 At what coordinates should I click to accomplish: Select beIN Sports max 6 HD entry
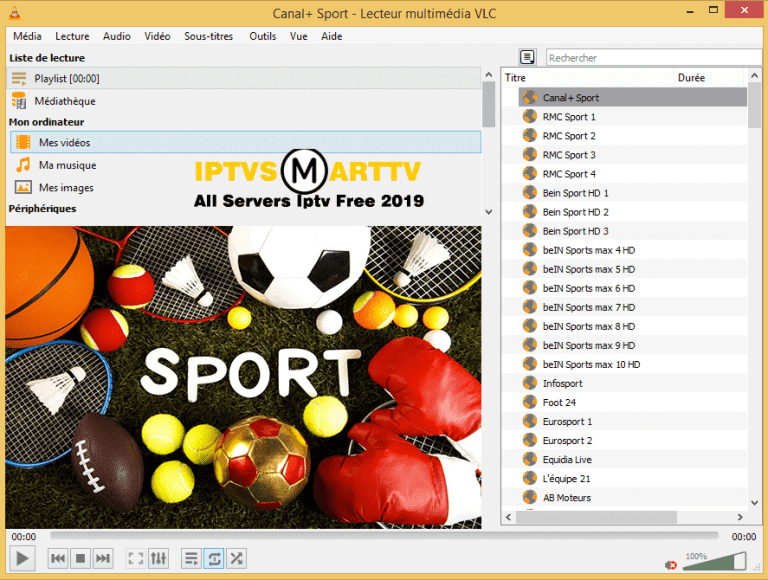click(632, 288)
